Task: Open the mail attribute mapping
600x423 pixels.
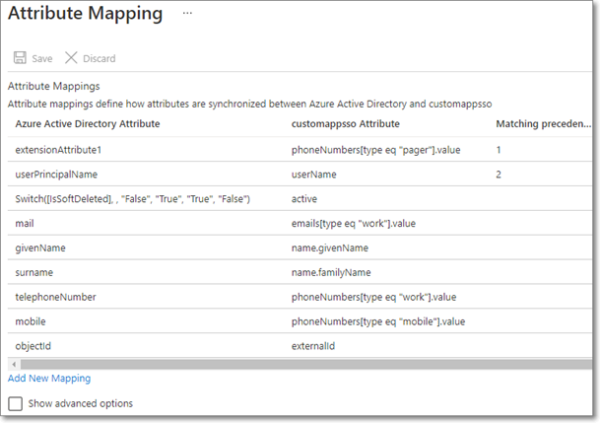Action: point(24,223)
